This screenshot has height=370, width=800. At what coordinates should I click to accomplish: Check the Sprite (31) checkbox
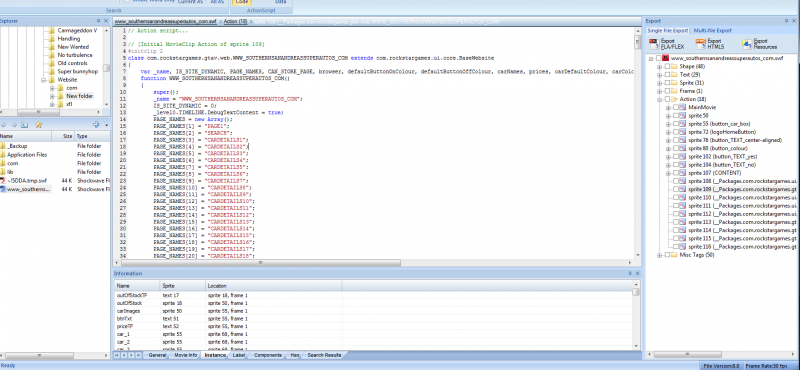point(667,83)
